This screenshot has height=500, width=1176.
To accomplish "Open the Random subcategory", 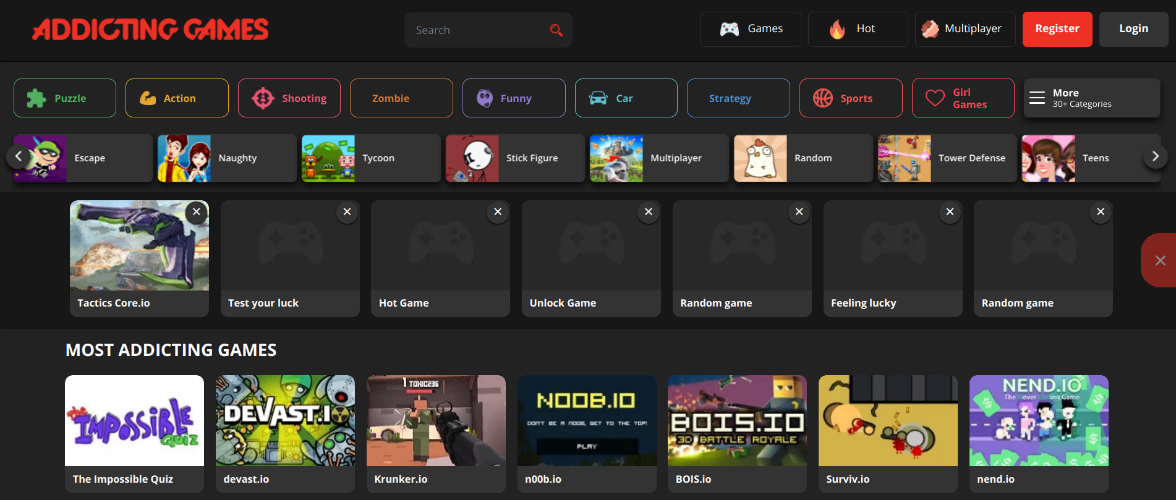I will point(803,158).
